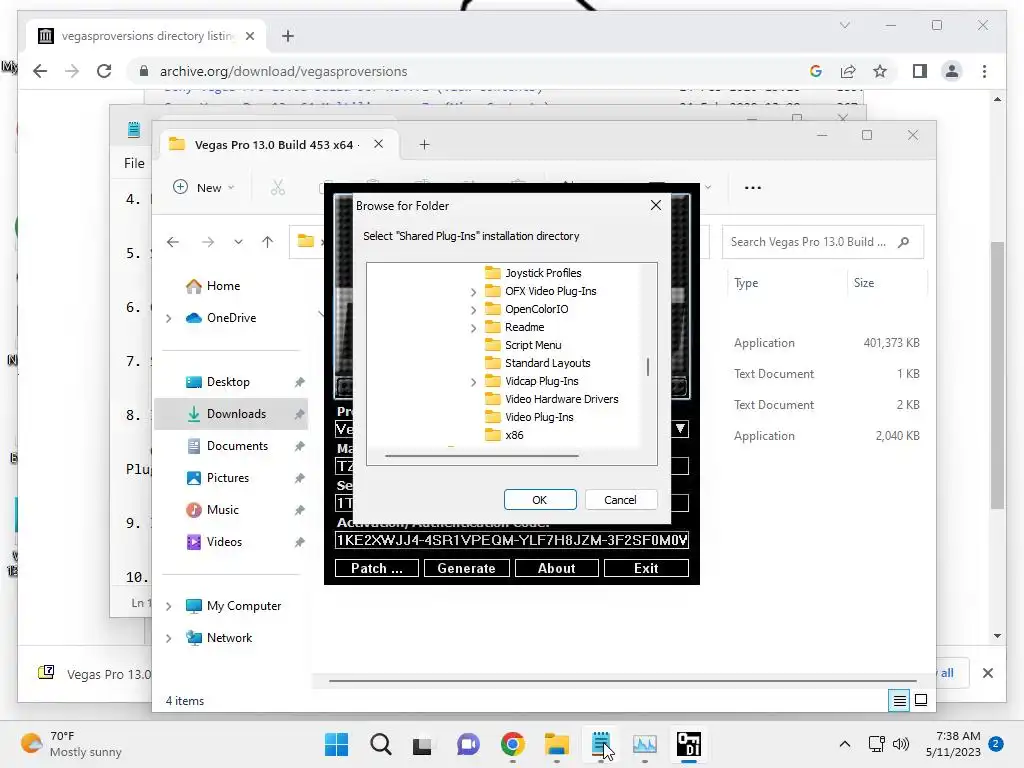Select the Video Plug-Ins folder
Viewport: 1024px width, 768px height.
539,417
